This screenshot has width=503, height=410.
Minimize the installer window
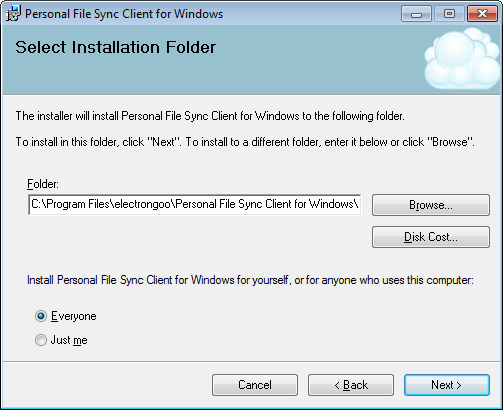pyautogui.click(x=416, y=14)
